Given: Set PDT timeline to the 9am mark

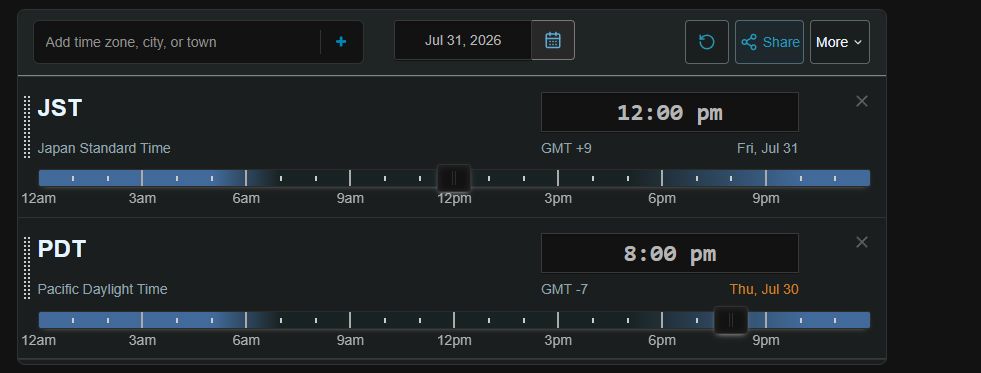Looking at the screenshot, I should (x=350, y=320).
